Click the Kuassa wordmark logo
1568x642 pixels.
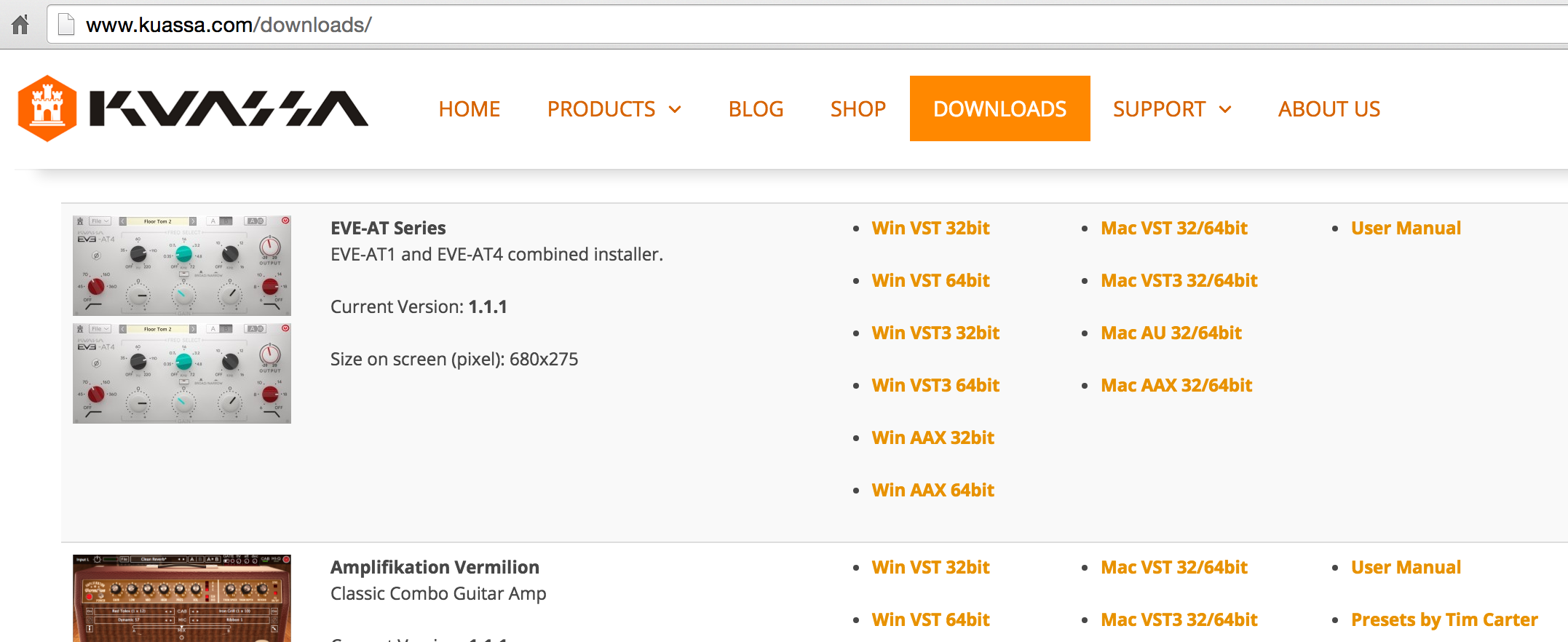coord(229,108)
